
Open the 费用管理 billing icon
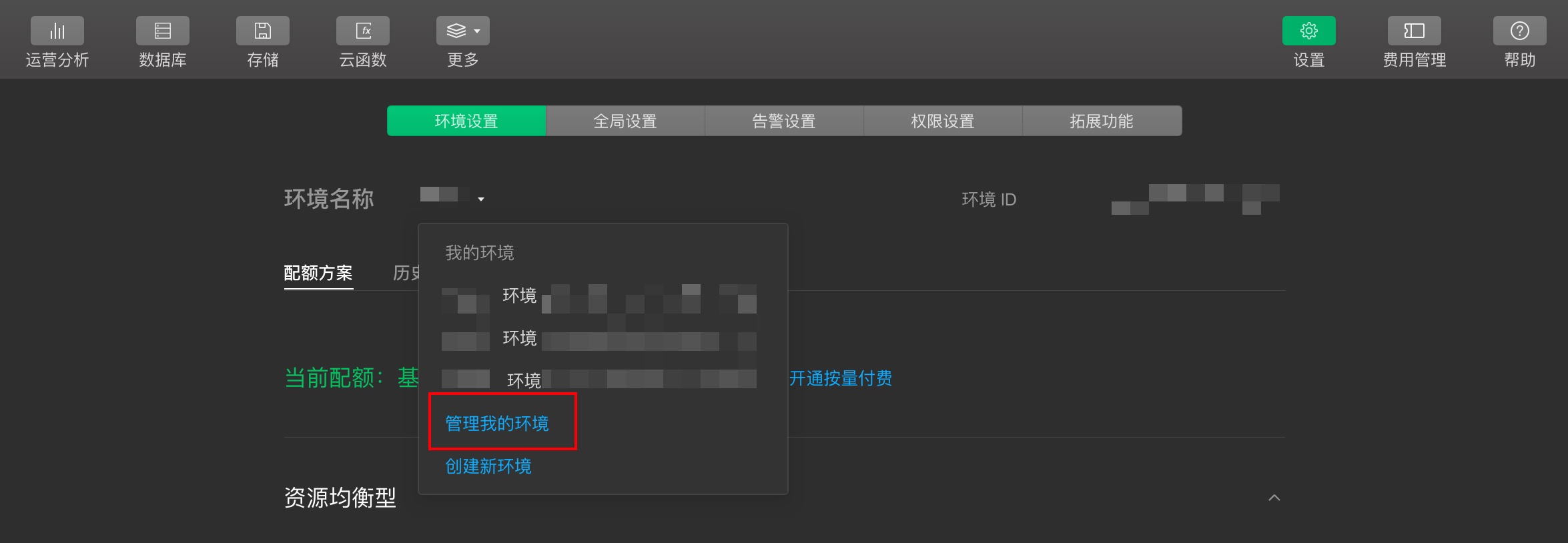[x=1415, y=31]
